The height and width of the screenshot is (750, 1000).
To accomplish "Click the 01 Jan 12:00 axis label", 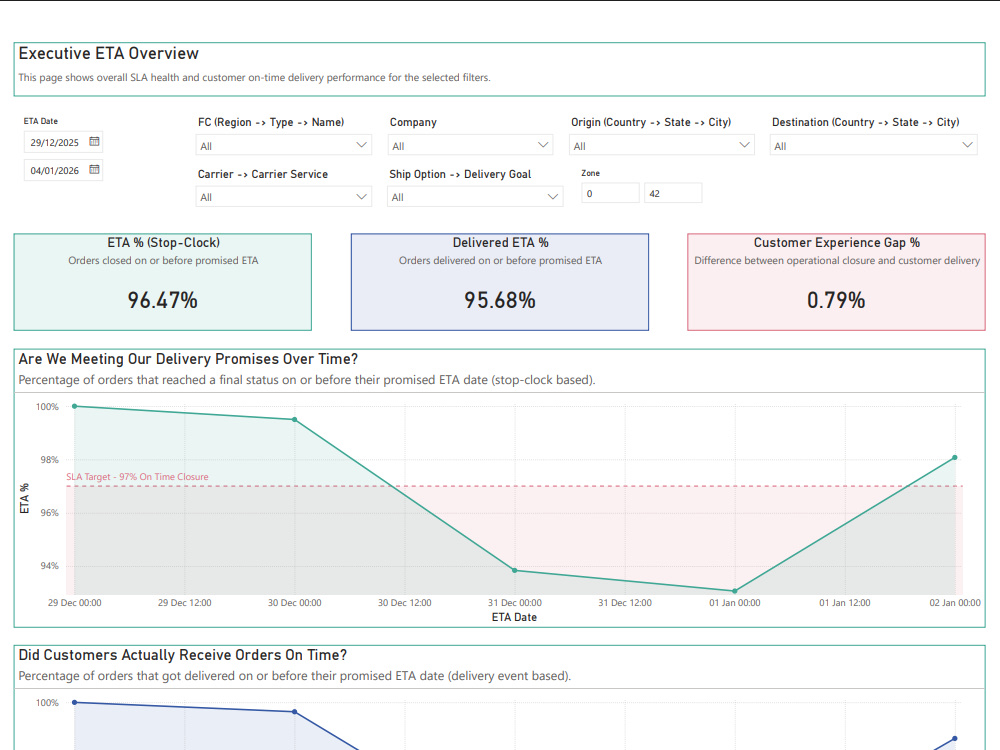I will click(x=844, y=603).
